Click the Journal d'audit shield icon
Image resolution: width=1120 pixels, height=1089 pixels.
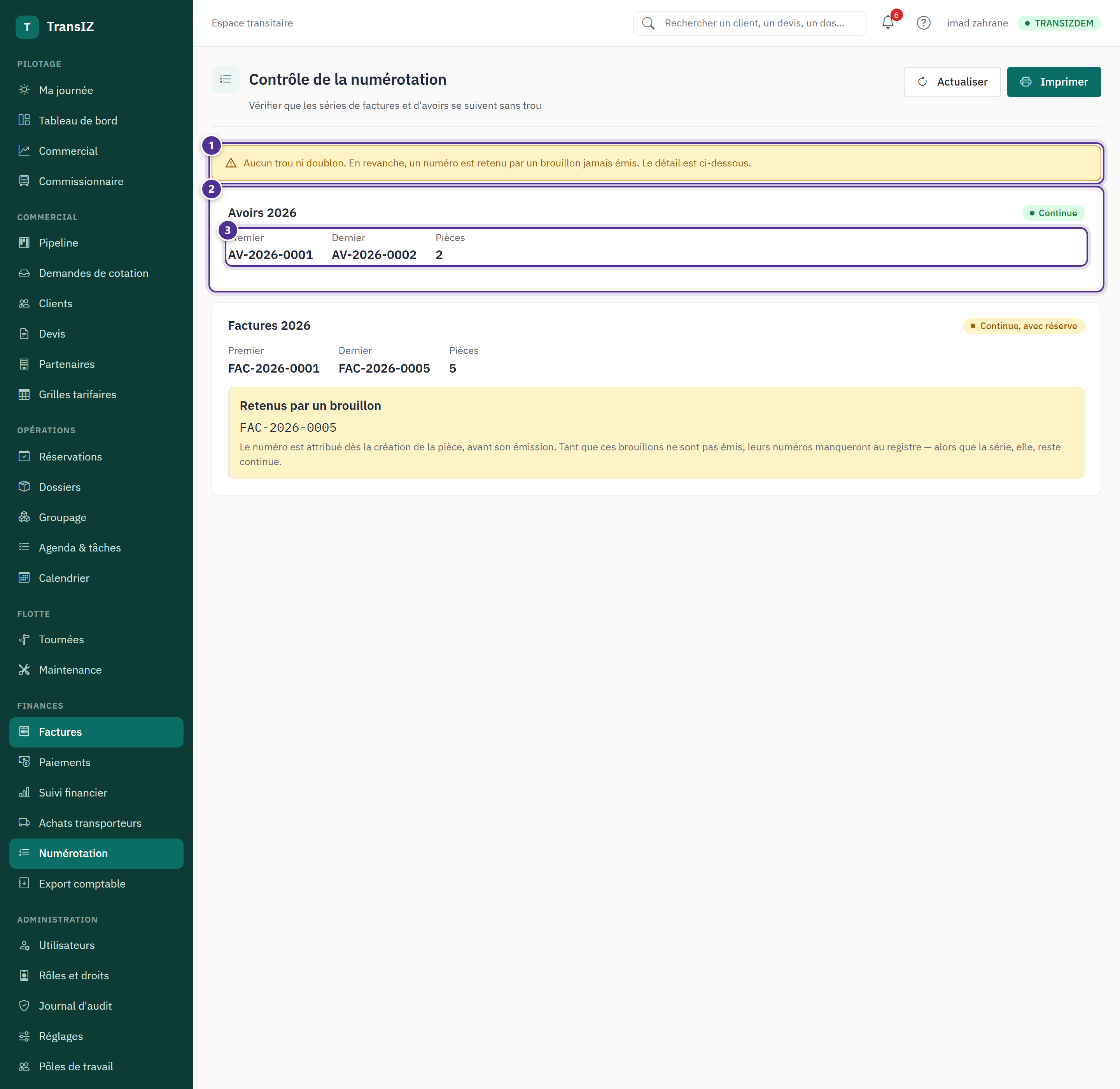click(24, 1005)
